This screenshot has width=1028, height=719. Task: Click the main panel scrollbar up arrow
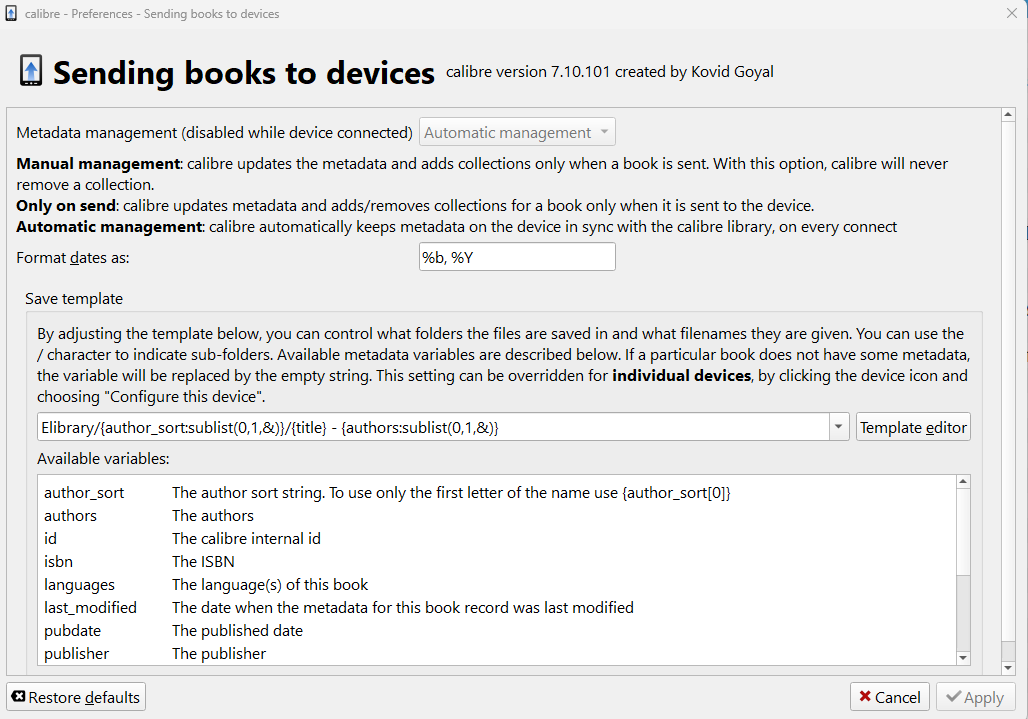[x=1009, y=117]
